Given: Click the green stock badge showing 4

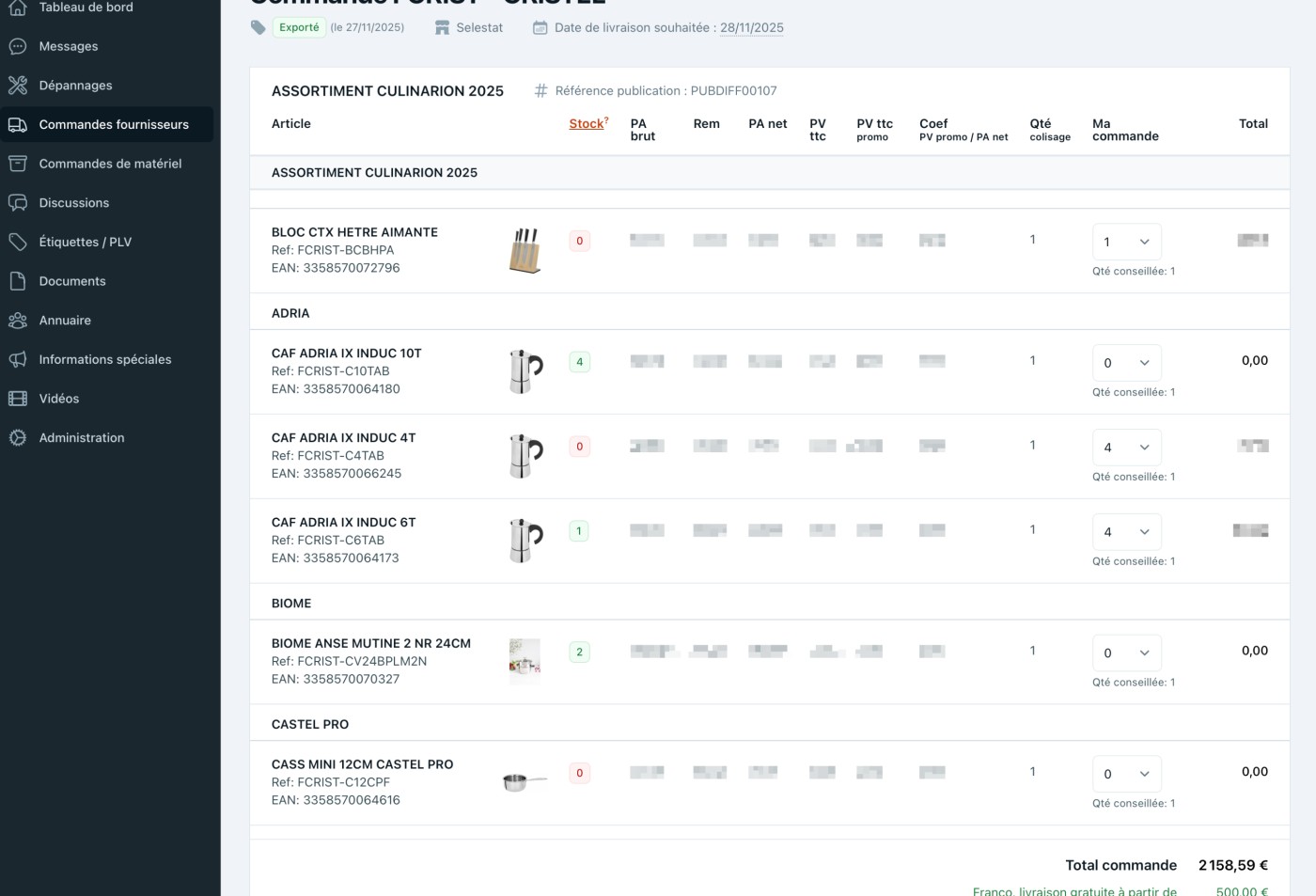Looking at the screenshot, I should click(x=579, y=361).
